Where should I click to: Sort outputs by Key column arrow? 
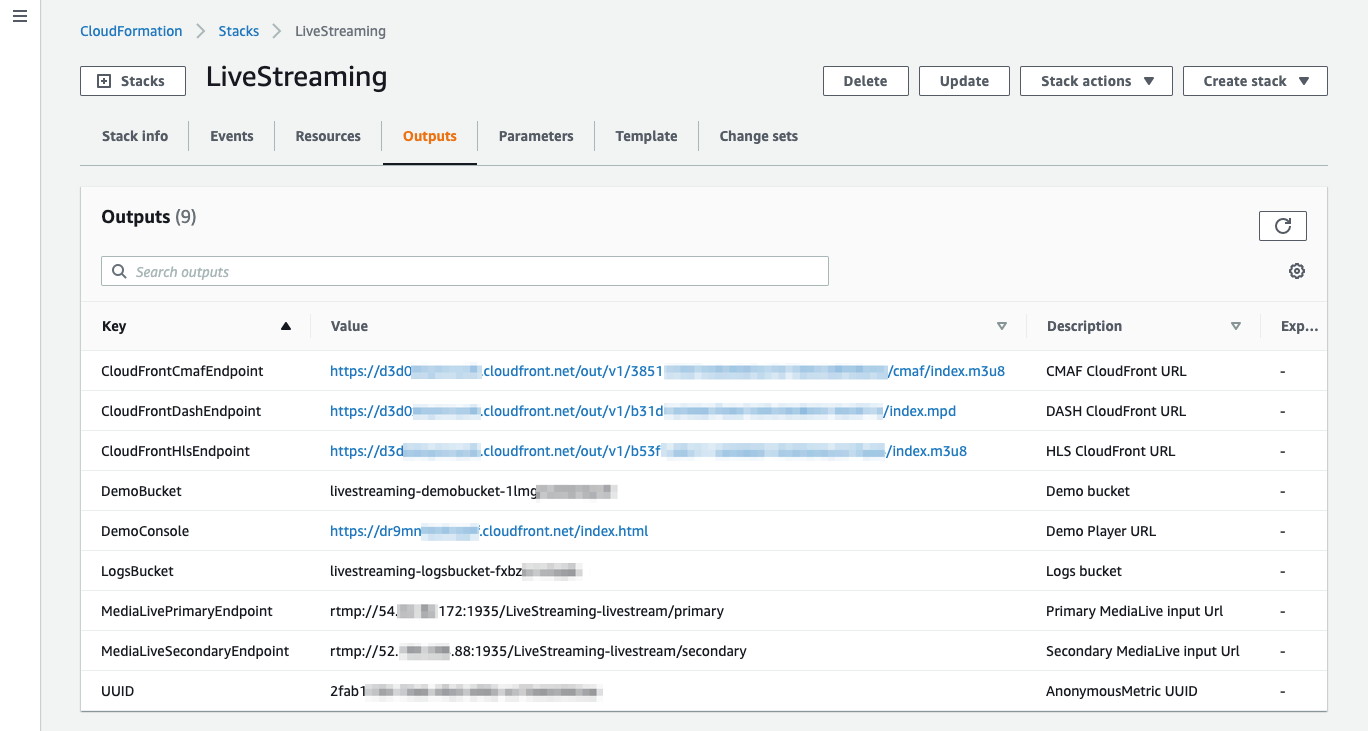(286, 326)
